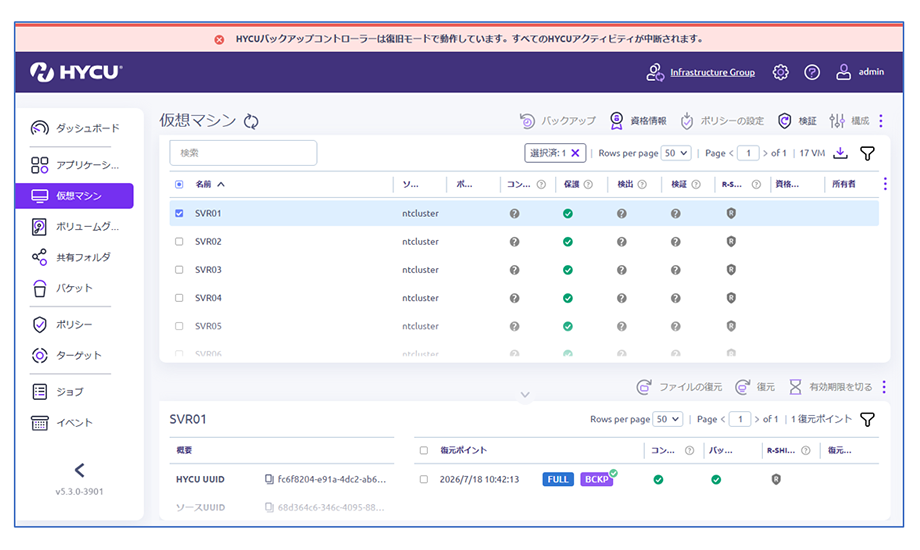The height and width of the screenshot is (550, 920).
Task: Collapse the sidebar with the left chevron
Action: click(80, 470)
